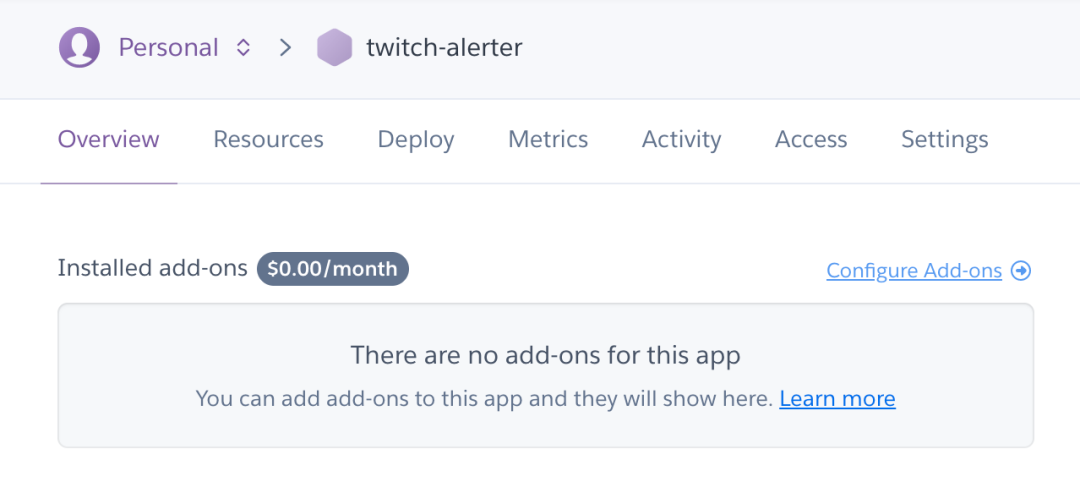Viewport: 1080px width, 482px height.
Task: Open the Access tab
Action: (811, 140)
